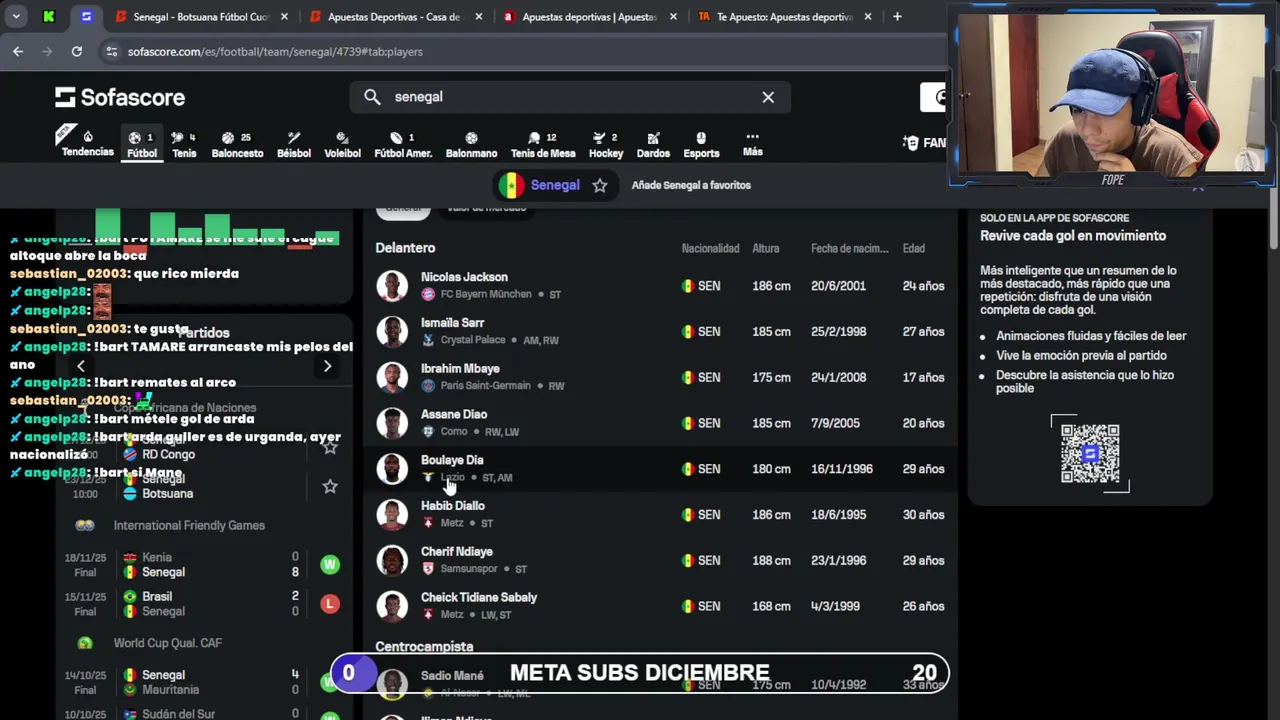1280x720 pixels.
Task: Click the loss badge for Brasil match
Action: [x=330, y=604]
